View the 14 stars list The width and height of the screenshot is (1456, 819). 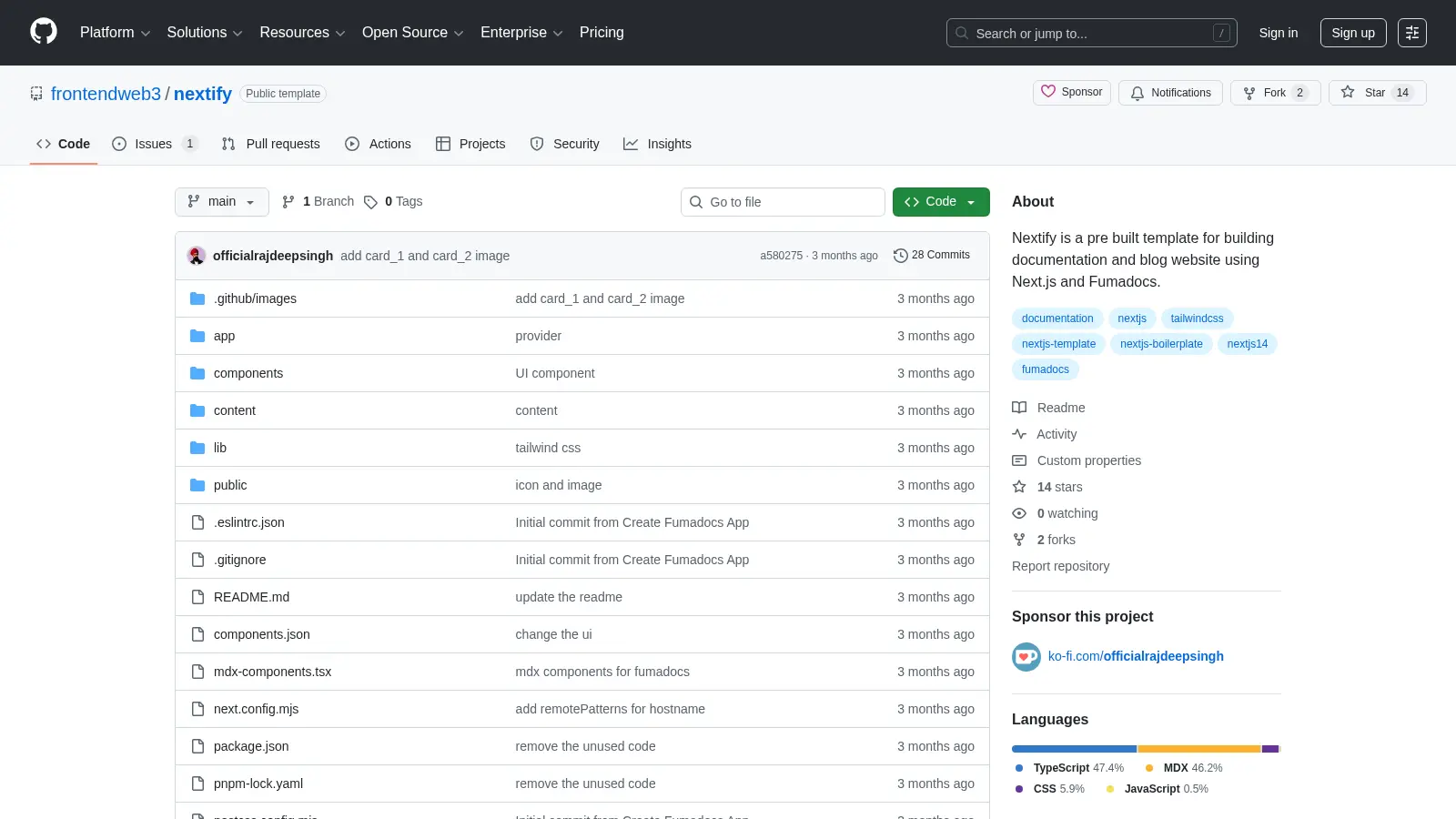1047,487
